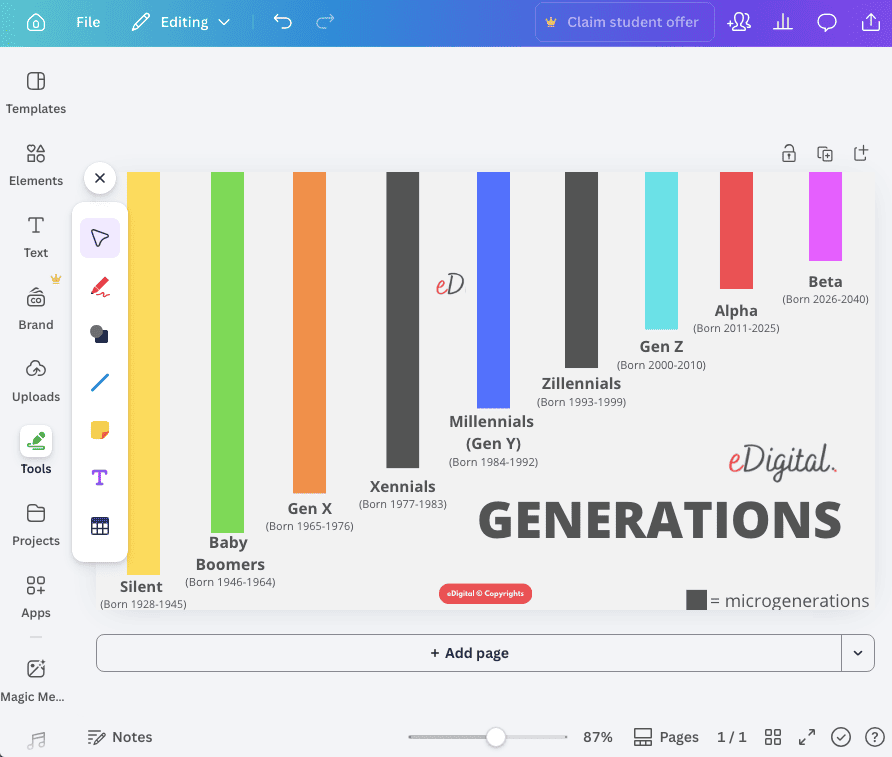892x757 pixels.
Task: Click Claim student offer button
Action: pyautogui.click(x=625, y=22)
